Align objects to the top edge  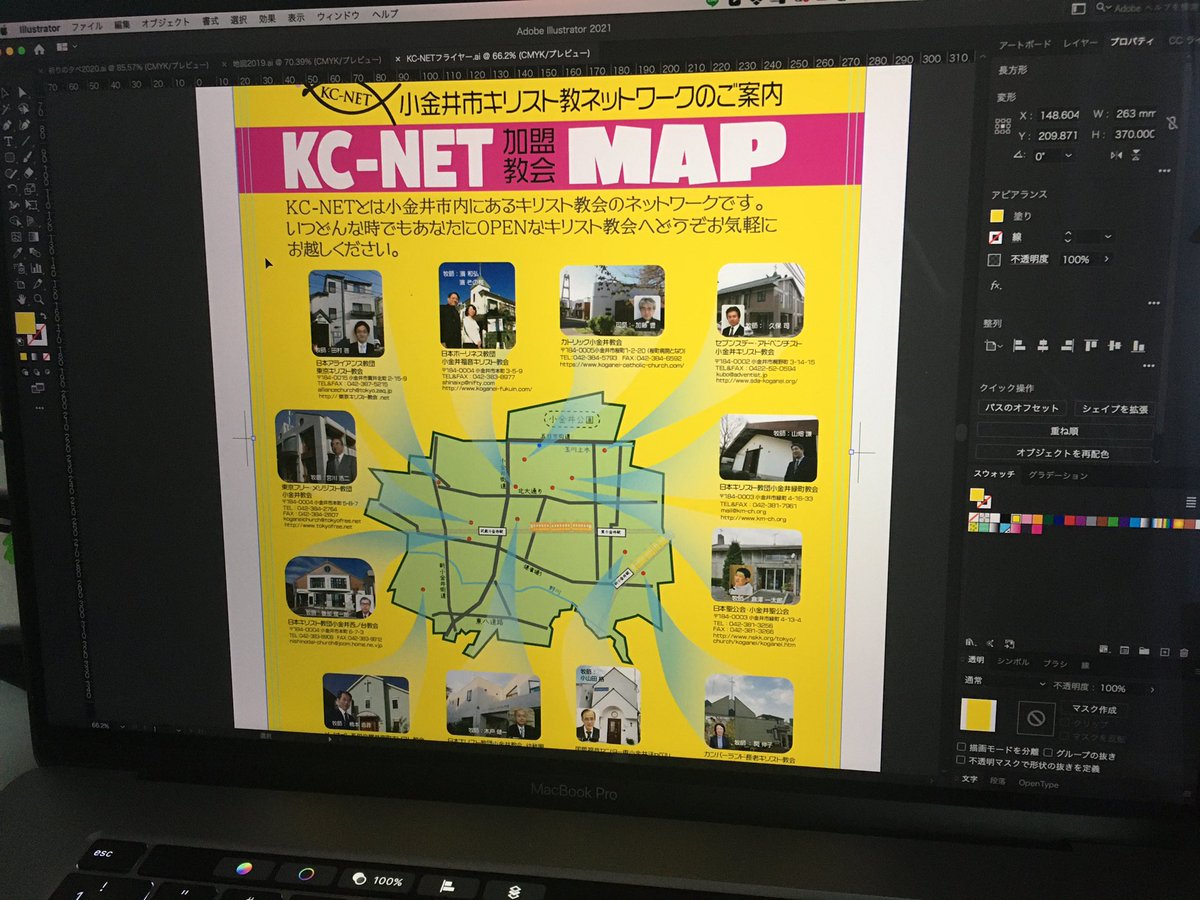point(1091,345)
